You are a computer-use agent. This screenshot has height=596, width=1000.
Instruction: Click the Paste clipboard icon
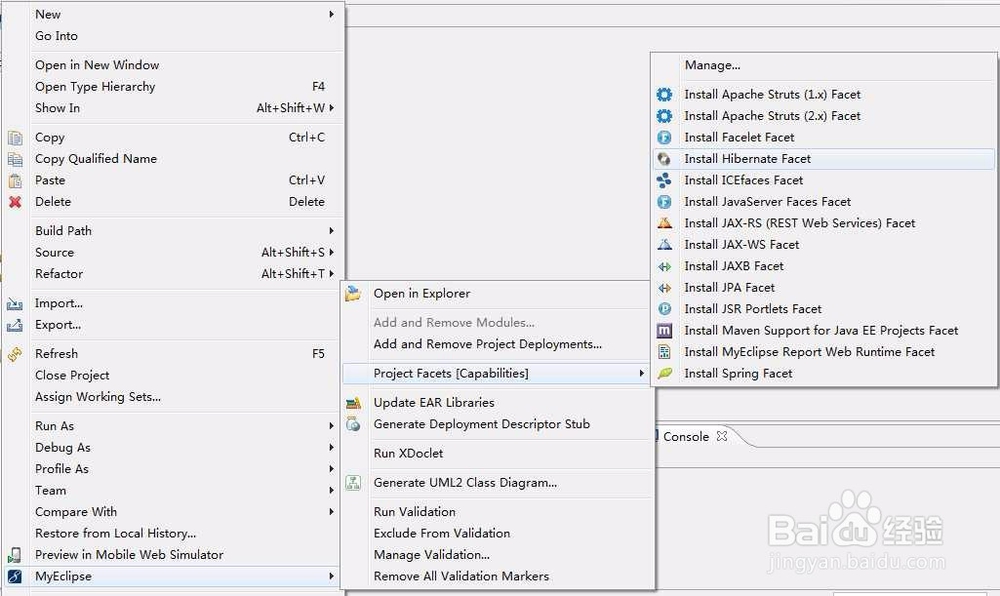click(15, 180)
